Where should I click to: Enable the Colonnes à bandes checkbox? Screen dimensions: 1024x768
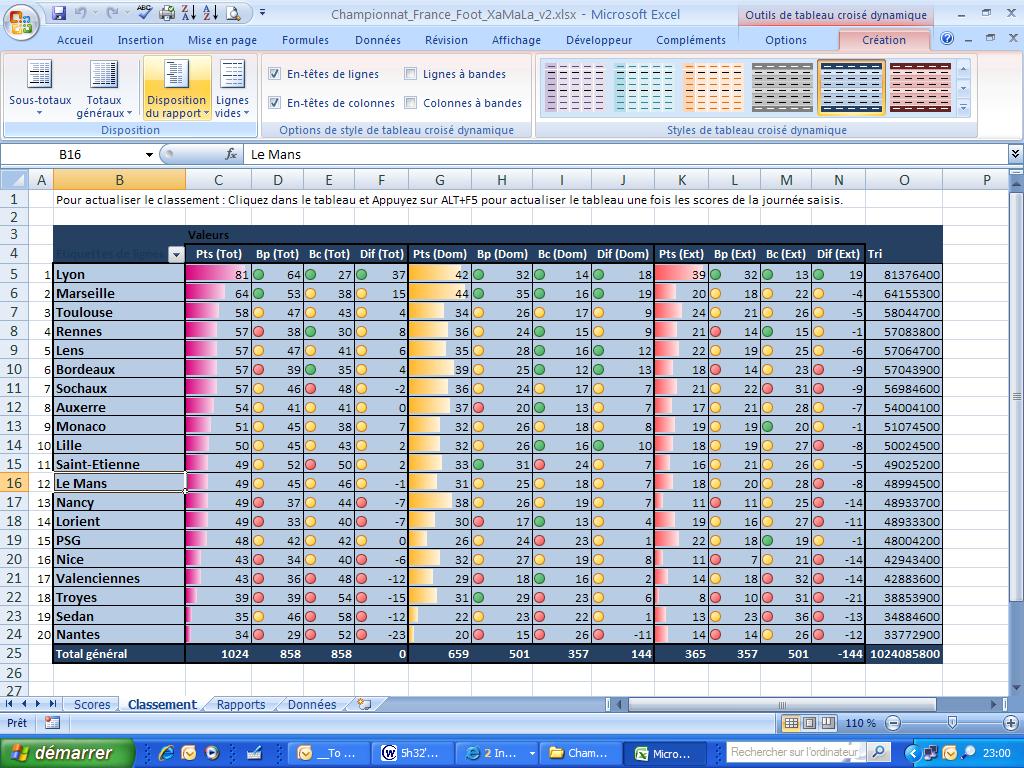(411, 103)
